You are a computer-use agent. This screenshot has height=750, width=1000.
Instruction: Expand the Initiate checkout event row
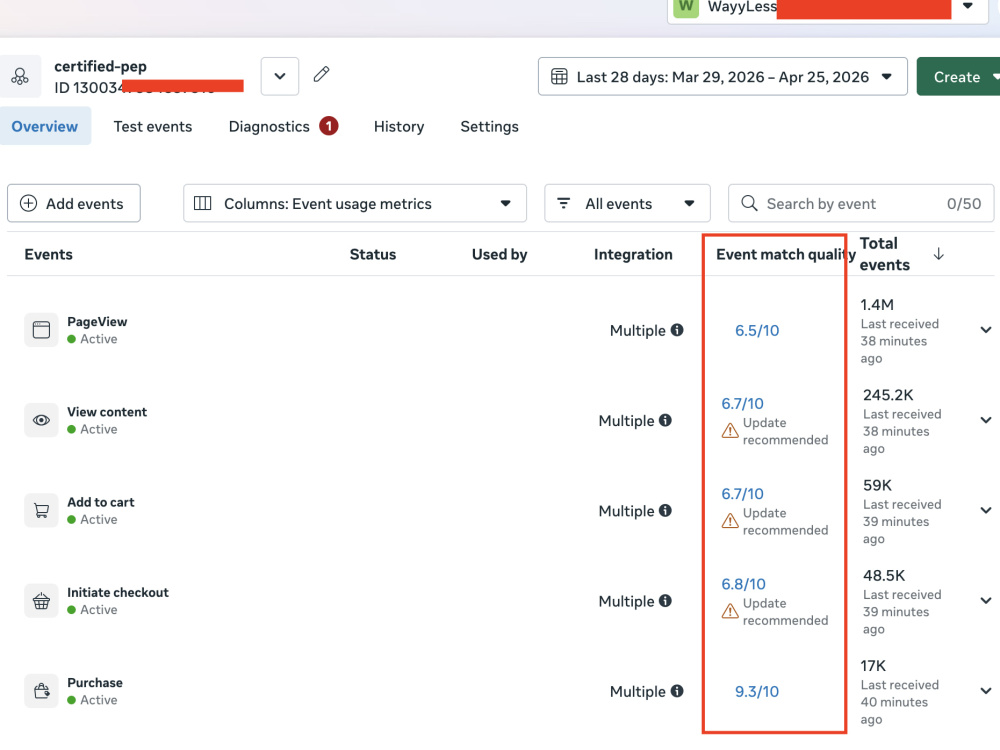(x=986, y=600)
